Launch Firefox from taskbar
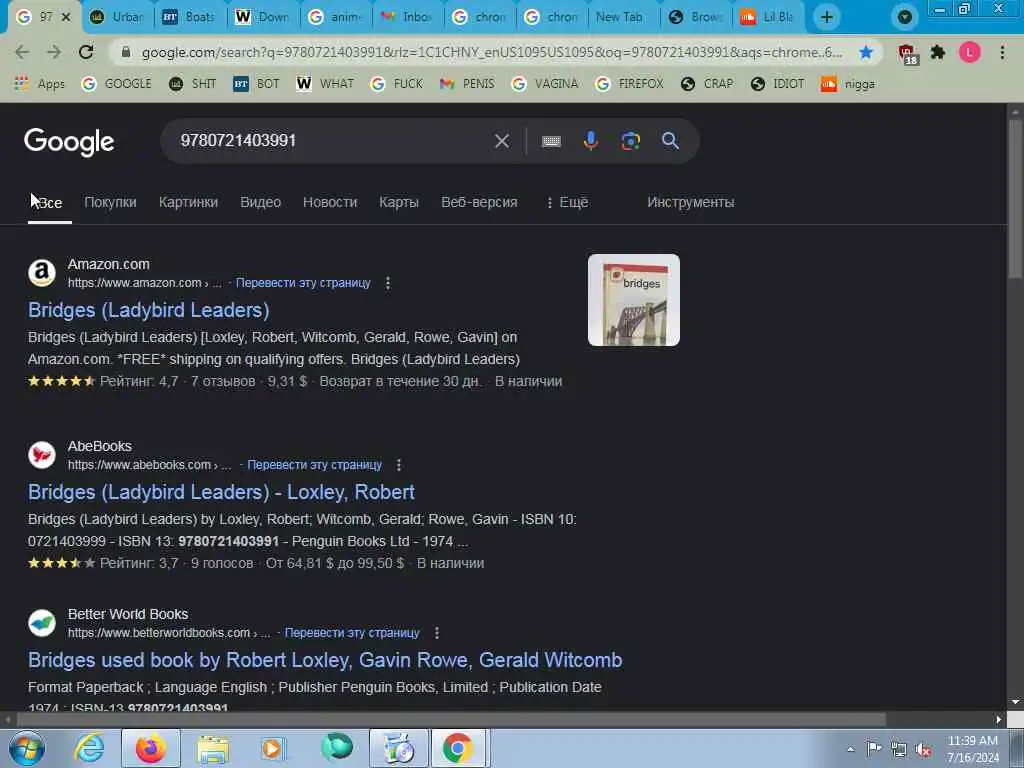 (151, 748)
